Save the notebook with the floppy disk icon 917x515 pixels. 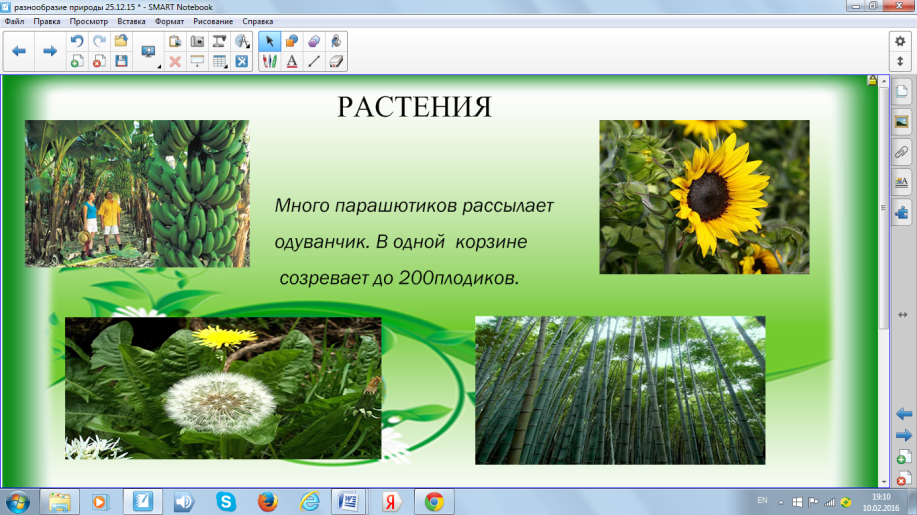[121, 61]
